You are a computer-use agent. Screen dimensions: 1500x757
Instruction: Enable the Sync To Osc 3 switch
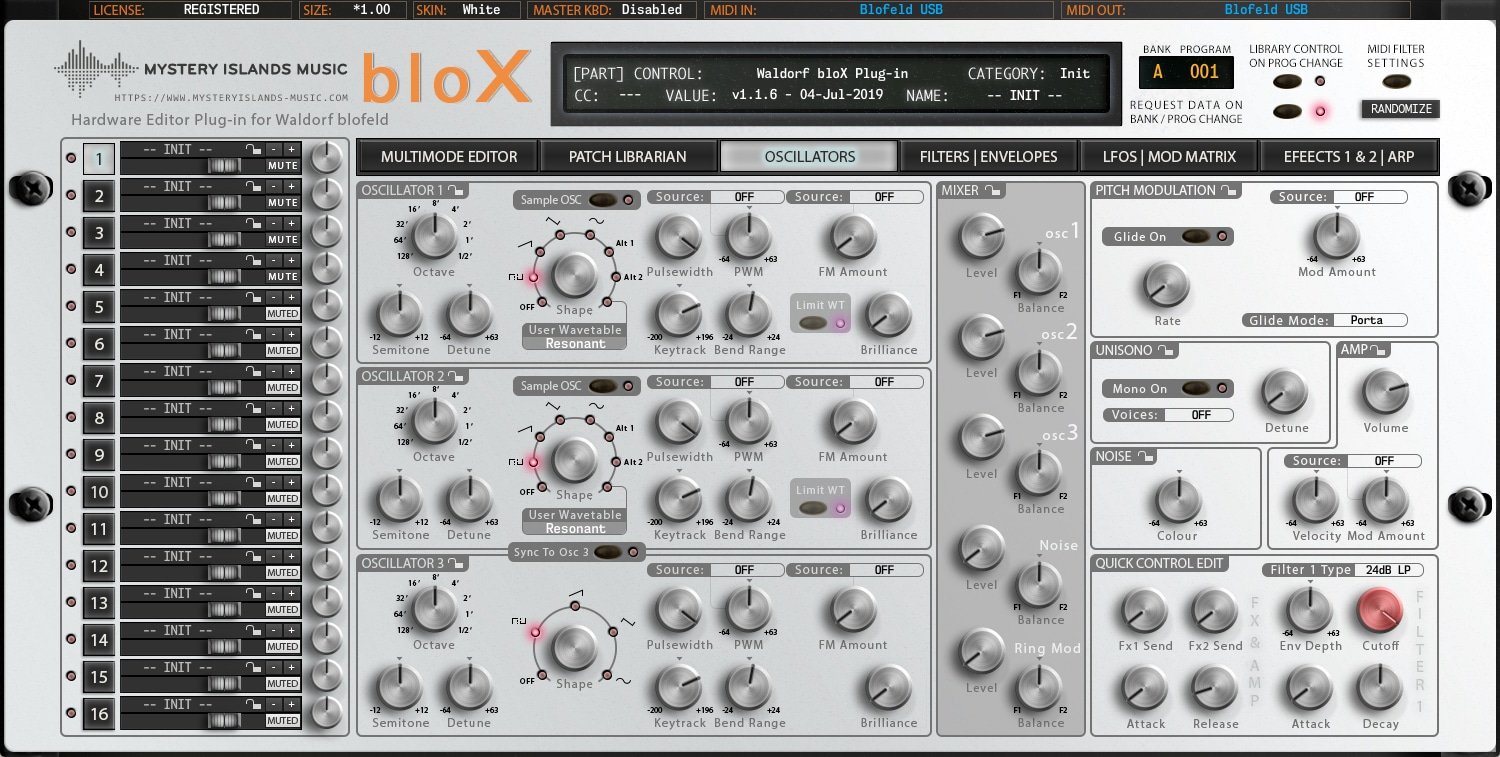click(x=607, y=552)
